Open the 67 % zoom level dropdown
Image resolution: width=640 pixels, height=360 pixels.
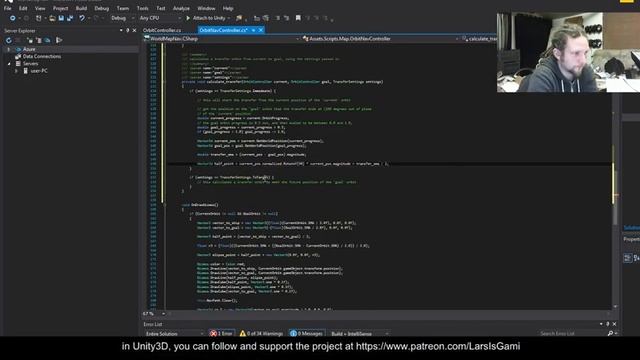[x=154, y=314]
